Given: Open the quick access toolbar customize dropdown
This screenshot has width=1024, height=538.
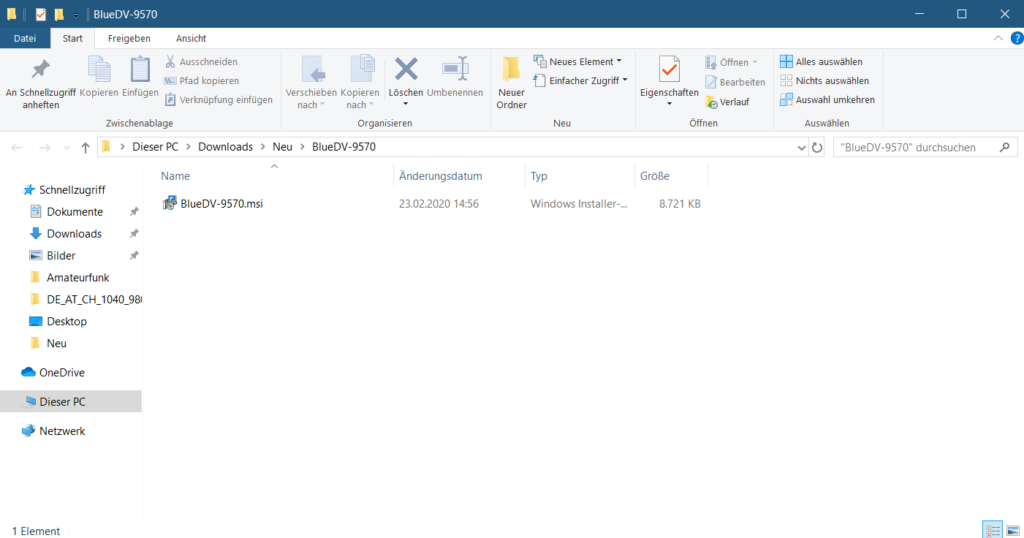Looking at the screenshot, I should [x=76, y=14].
